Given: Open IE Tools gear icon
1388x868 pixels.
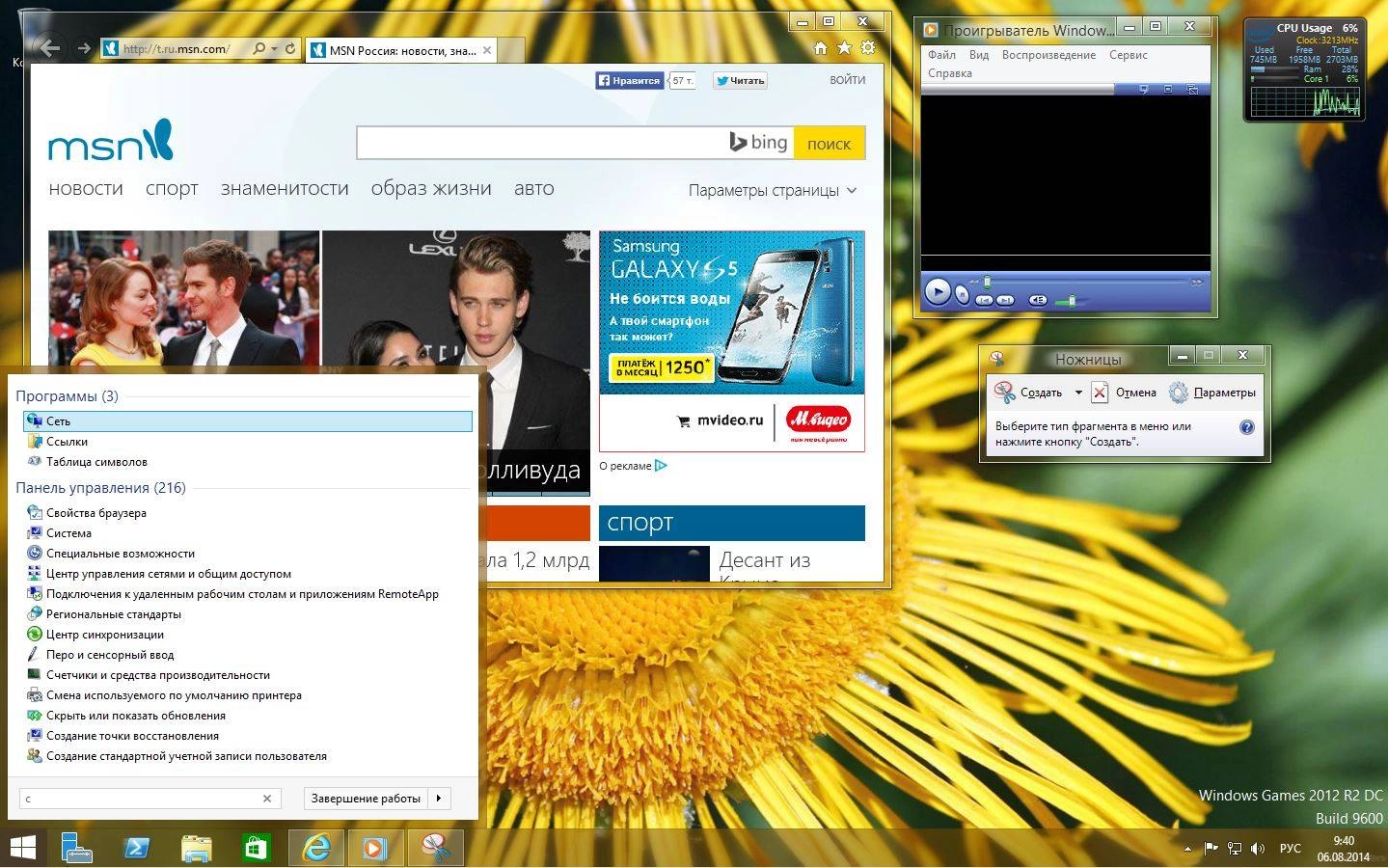Looking at the screenshot, I should click(x=868, y=48).
